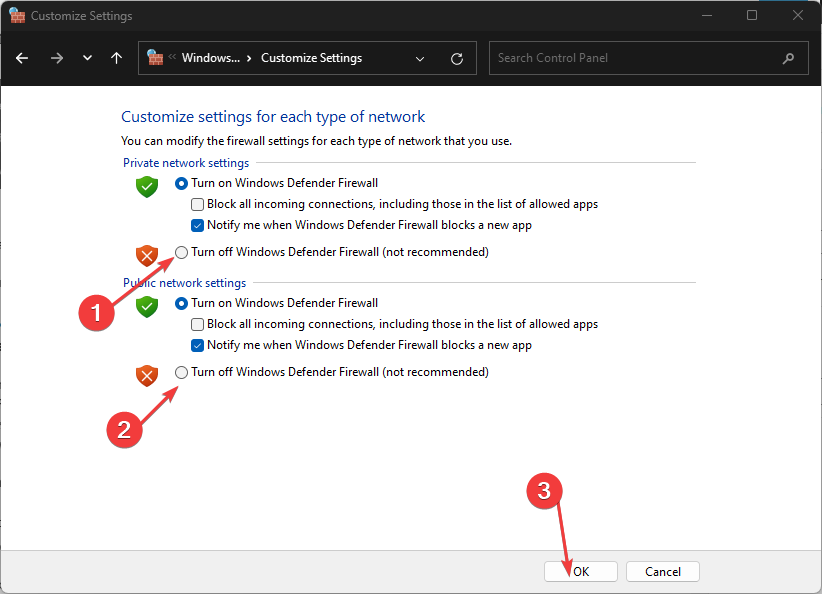Go up one level arrow
Viewport: 822px width, 594px height.
(x=116, y=58)
